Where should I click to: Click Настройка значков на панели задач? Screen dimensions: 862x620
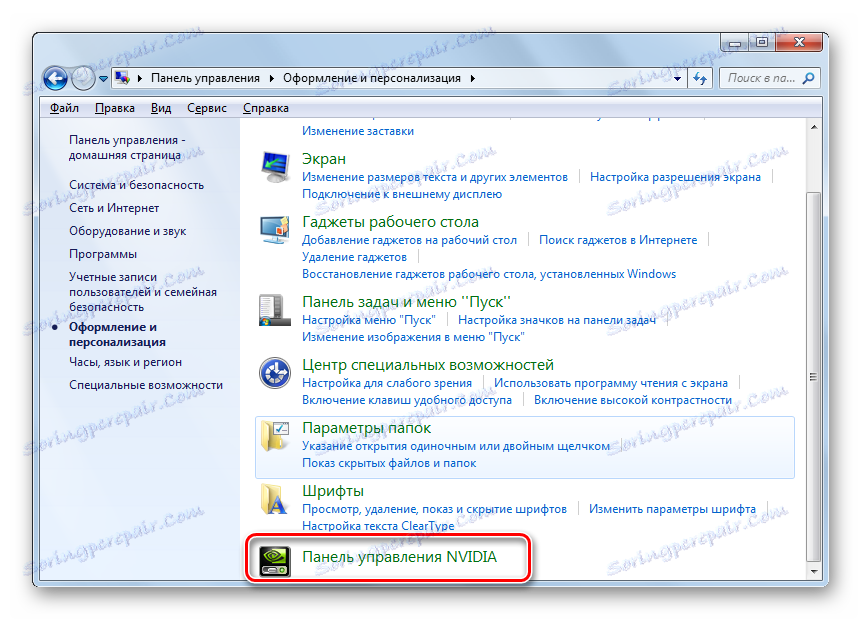(557, 320)
